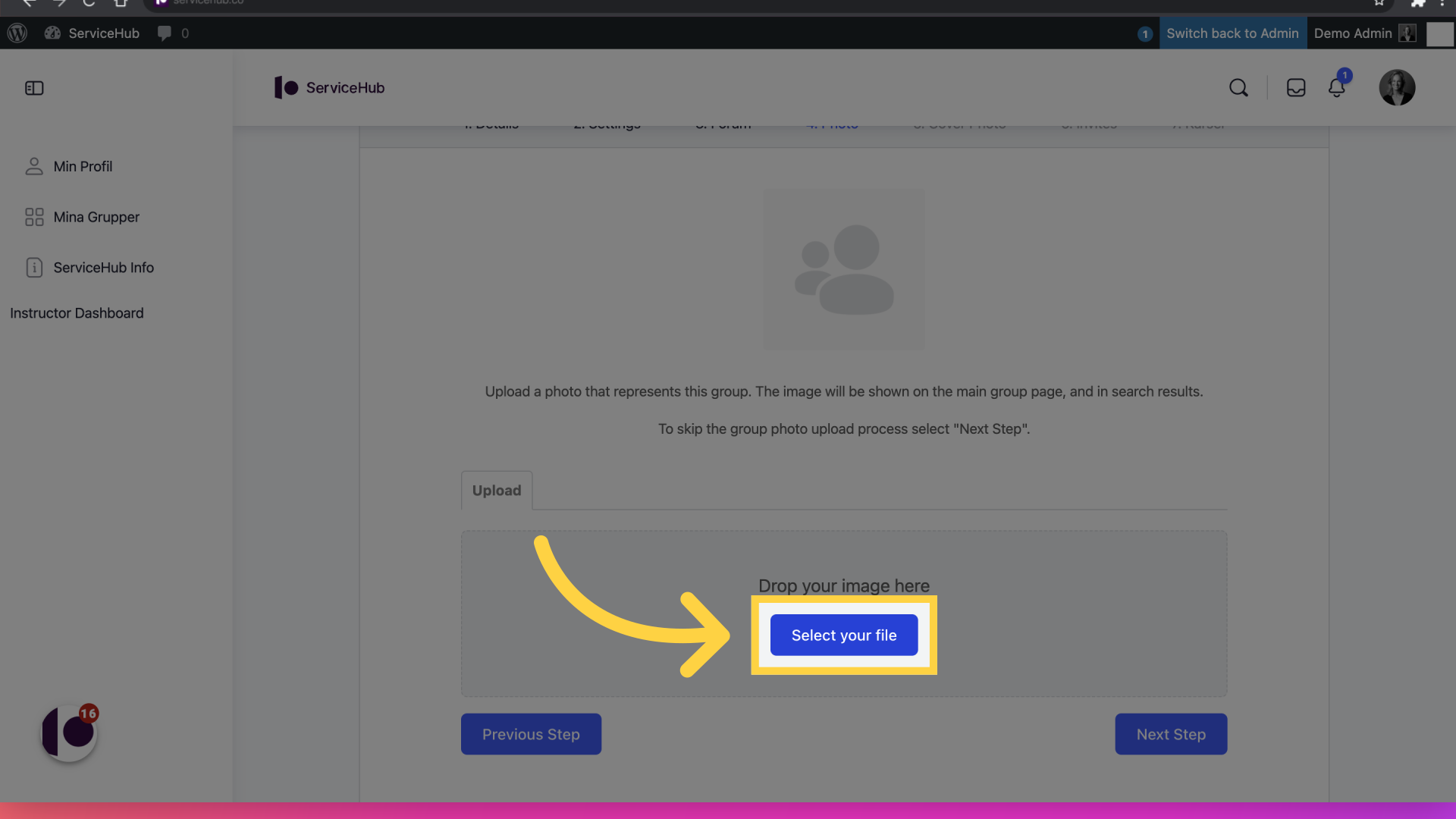Click the Mina Grupper menu item
Viewport: 1456px width, 819px height.
click(x=96, y=216)
